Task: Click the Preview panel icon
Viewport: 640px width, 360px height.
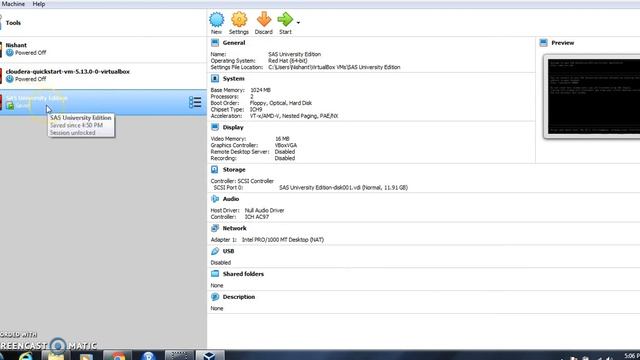Action: [544, 42]
